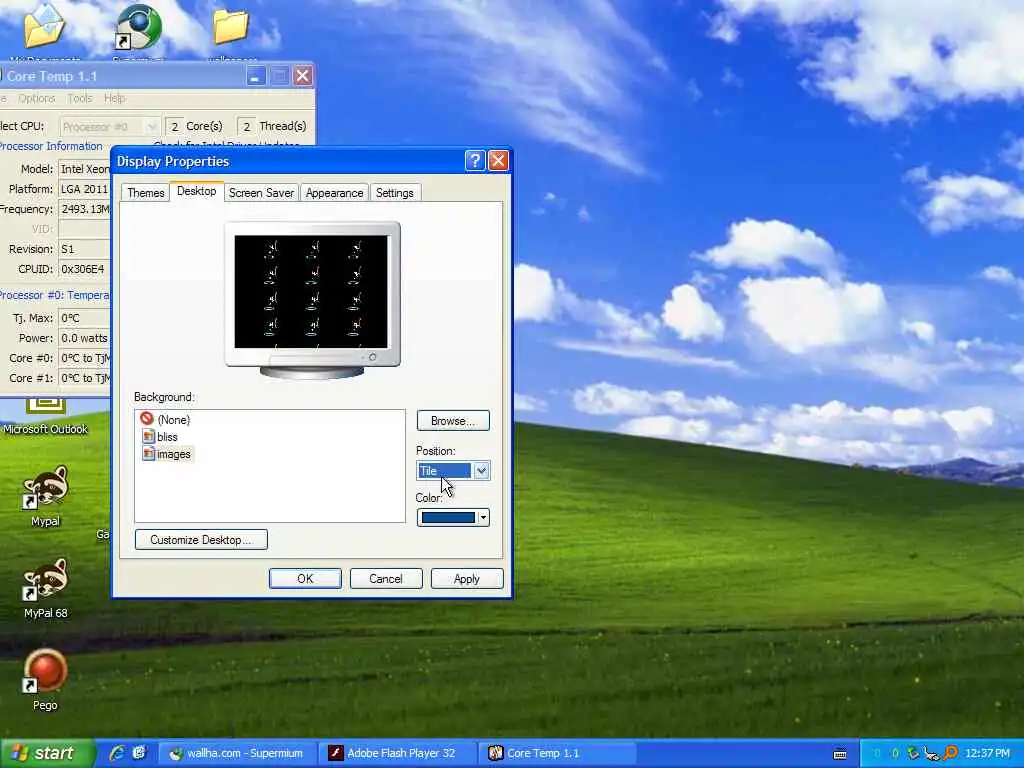This screenshot has width=1024, height=768.
Task: Click the Internet Explorer quick launch icon
Action: 118,753
